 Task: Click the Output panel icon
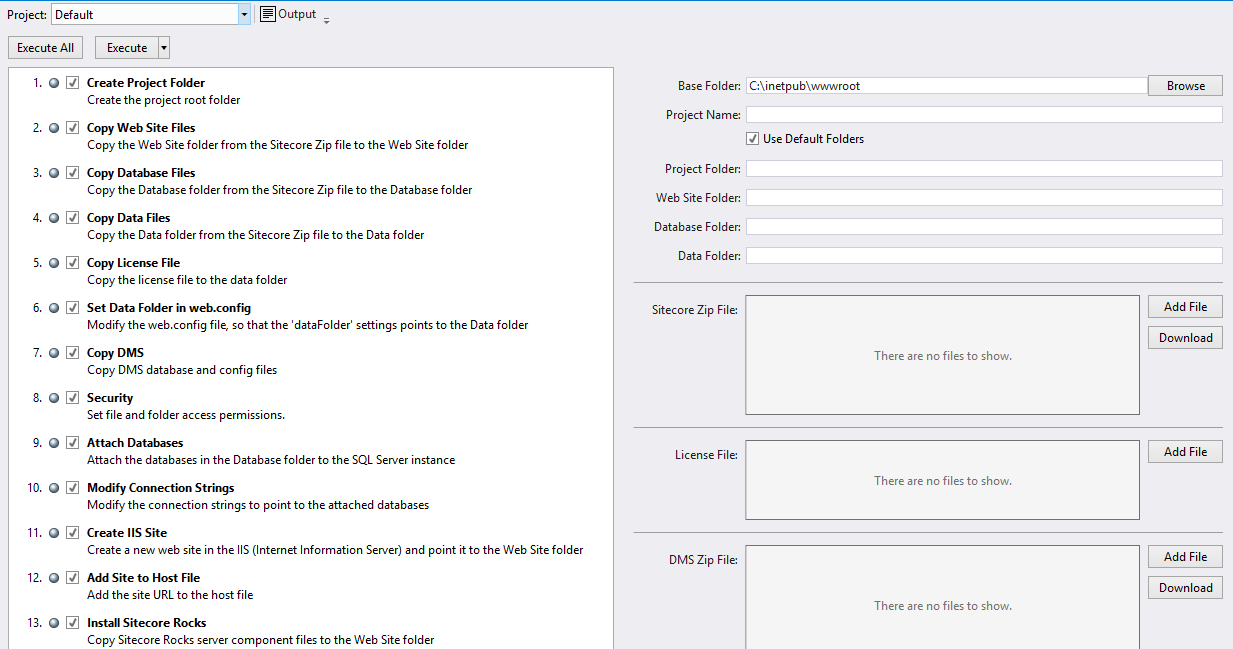point(266,13)
